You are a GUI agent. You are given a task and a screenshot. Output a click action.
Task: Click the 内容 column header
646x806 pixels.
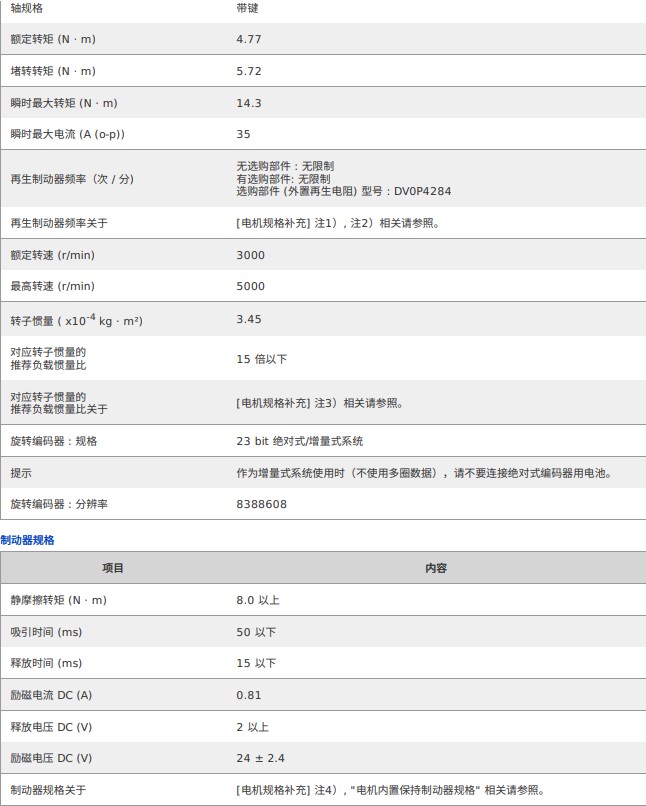[436, 568]
